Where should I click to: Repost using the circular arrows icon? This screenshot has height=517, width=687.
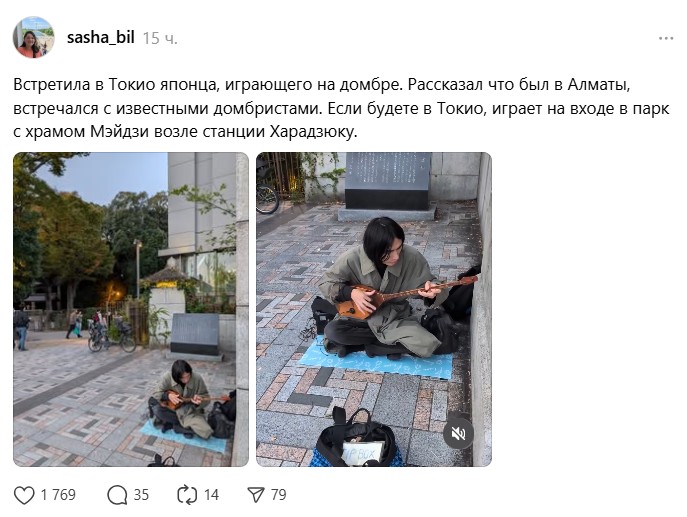click(x=187, y=495)
